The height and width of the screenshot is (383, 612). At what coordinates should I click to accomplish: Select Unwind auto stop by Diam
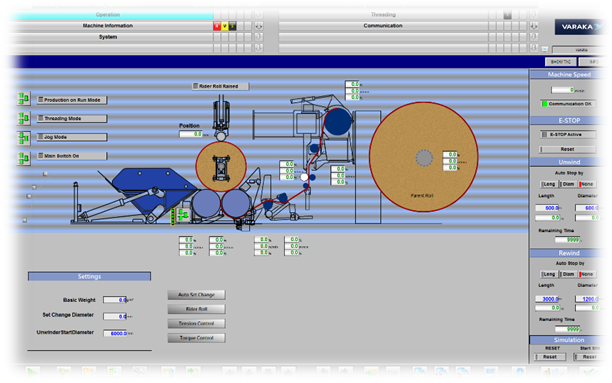click(x=568, y=184)
